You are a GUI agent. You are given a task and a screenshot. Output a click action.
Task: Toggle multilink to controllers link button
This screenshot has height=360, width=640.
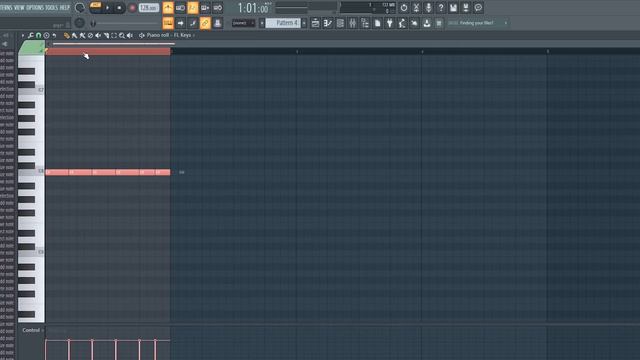[205, 23]
